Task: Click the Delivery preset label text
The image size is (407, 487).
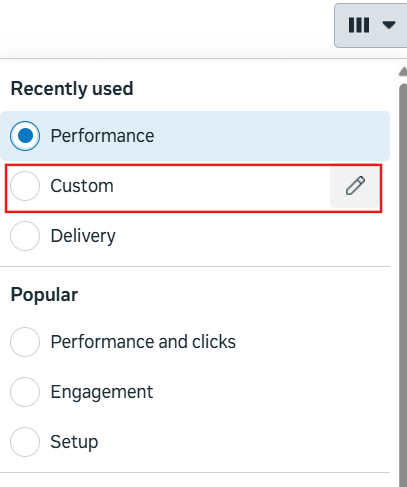Action: tap(83, 236)
